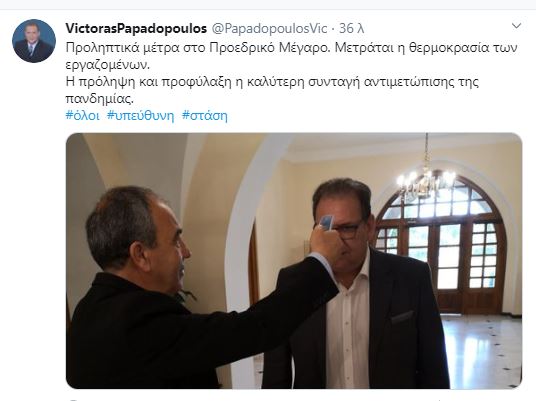The width and height of the screenshot is (536, 401).
Task: Visit the @PapadopoulosVic handle
Action: (269, 28)
